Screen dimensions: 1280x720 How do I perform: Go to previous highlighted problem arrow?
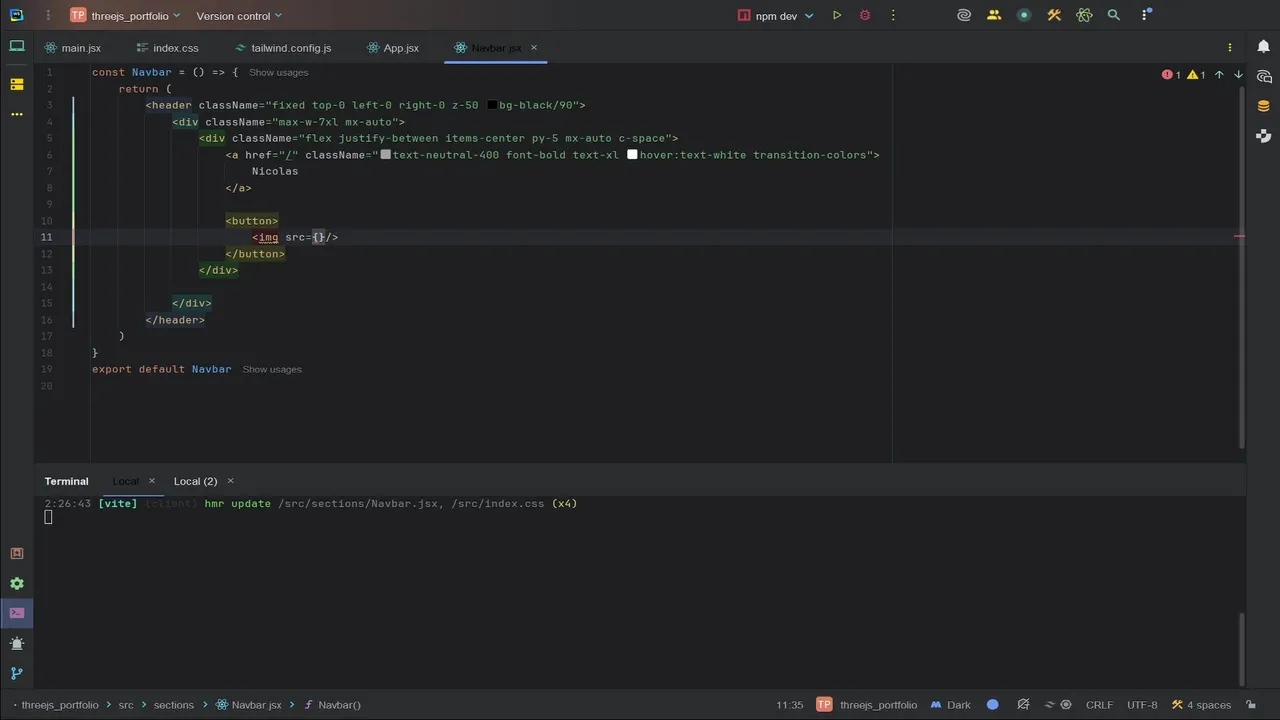(x=1219, y=75)
